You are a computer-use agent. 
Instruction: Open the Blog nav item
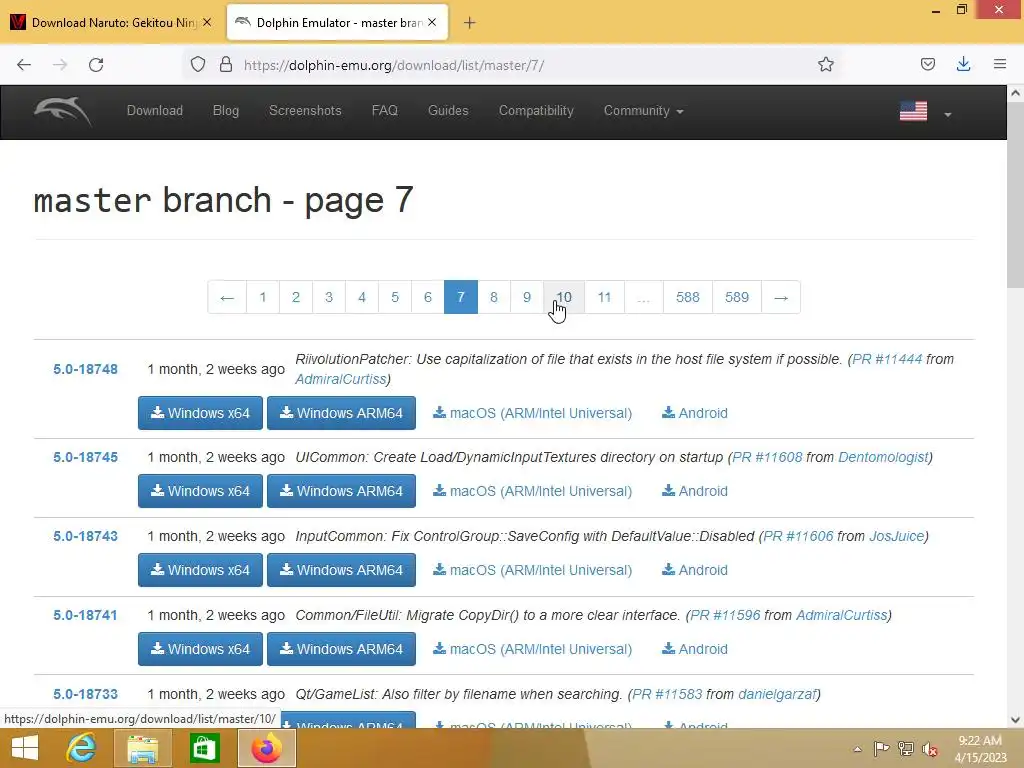(x=226, y=110)
